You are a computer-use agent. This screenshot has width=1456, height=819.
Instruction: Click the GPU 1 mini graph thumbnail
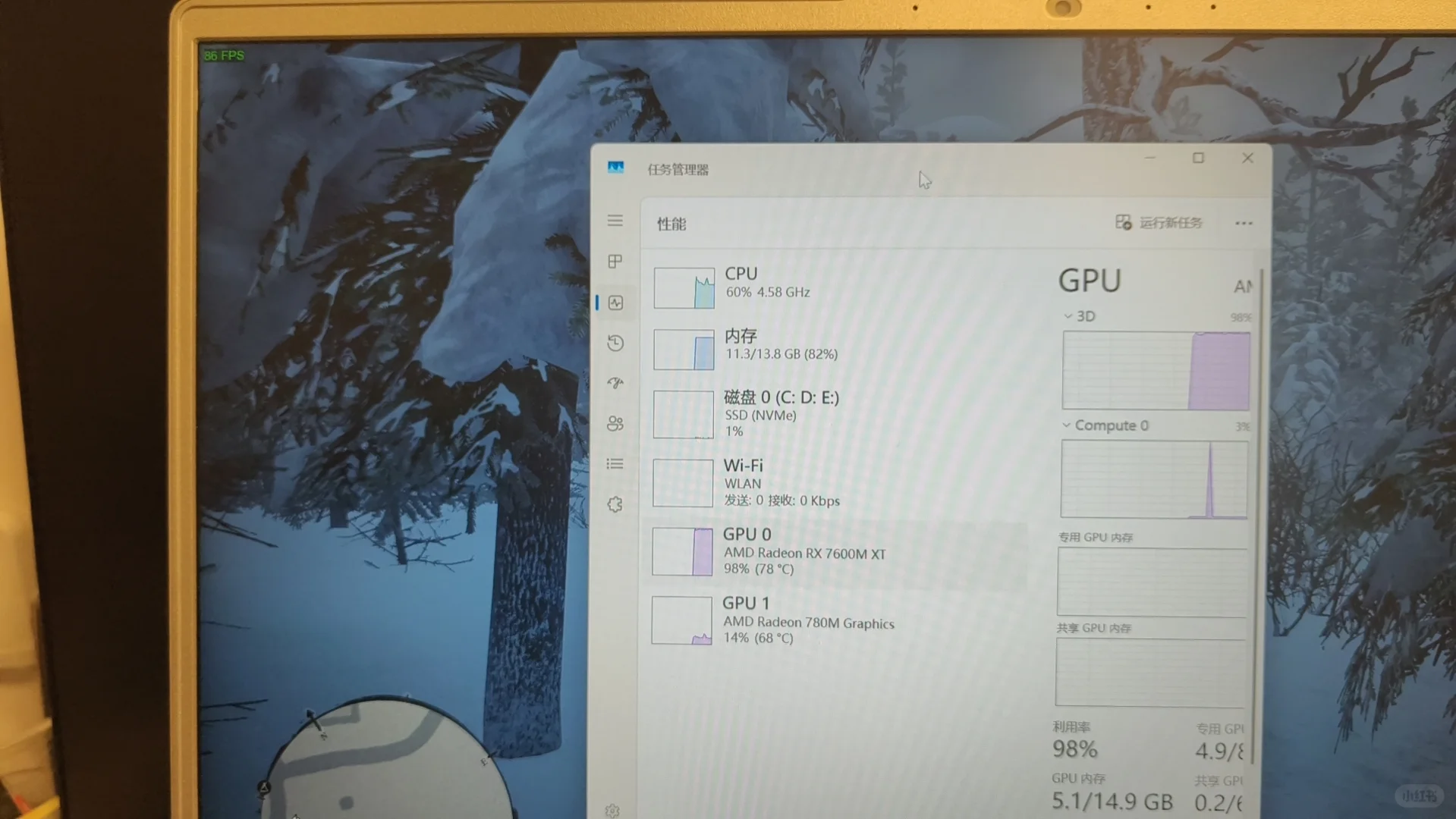point(681,620)
